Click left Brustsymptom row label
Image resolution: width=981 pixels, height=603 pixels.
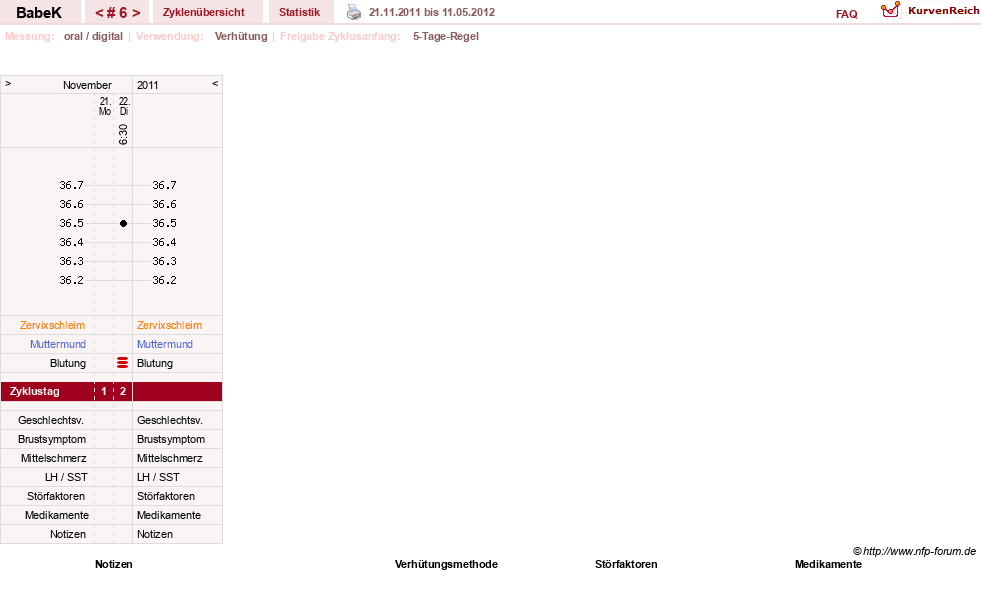pyautogui.click(x=52, y=439)
